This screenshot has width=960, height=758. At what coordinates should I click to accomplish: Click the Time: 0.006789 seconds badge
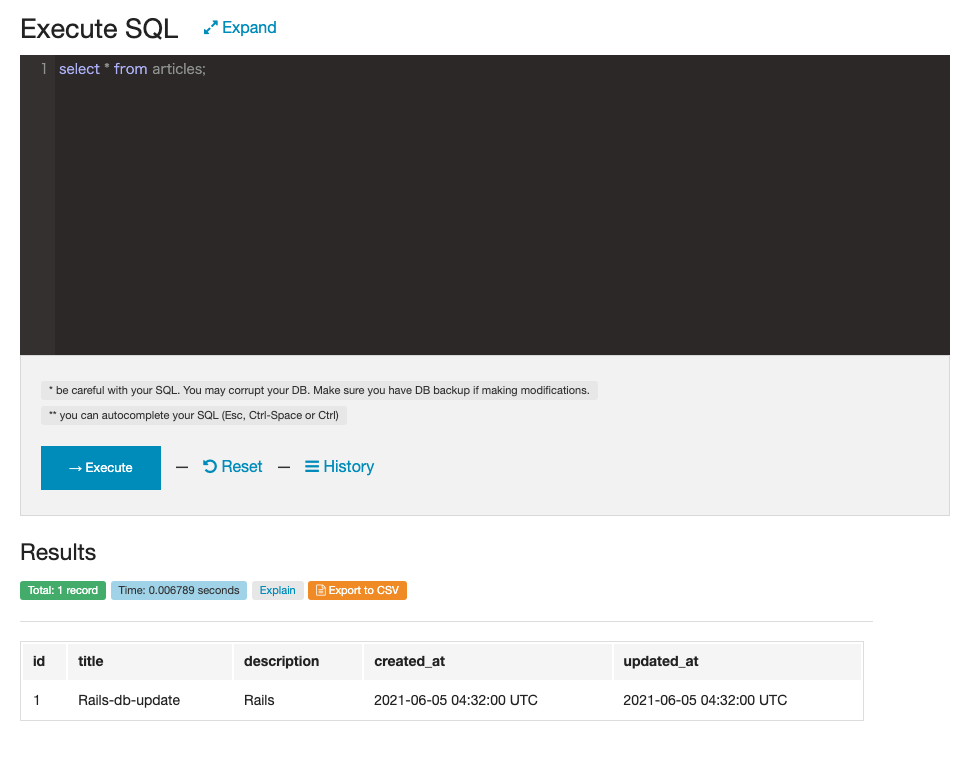pyautogui.click(x=179, y=591)
